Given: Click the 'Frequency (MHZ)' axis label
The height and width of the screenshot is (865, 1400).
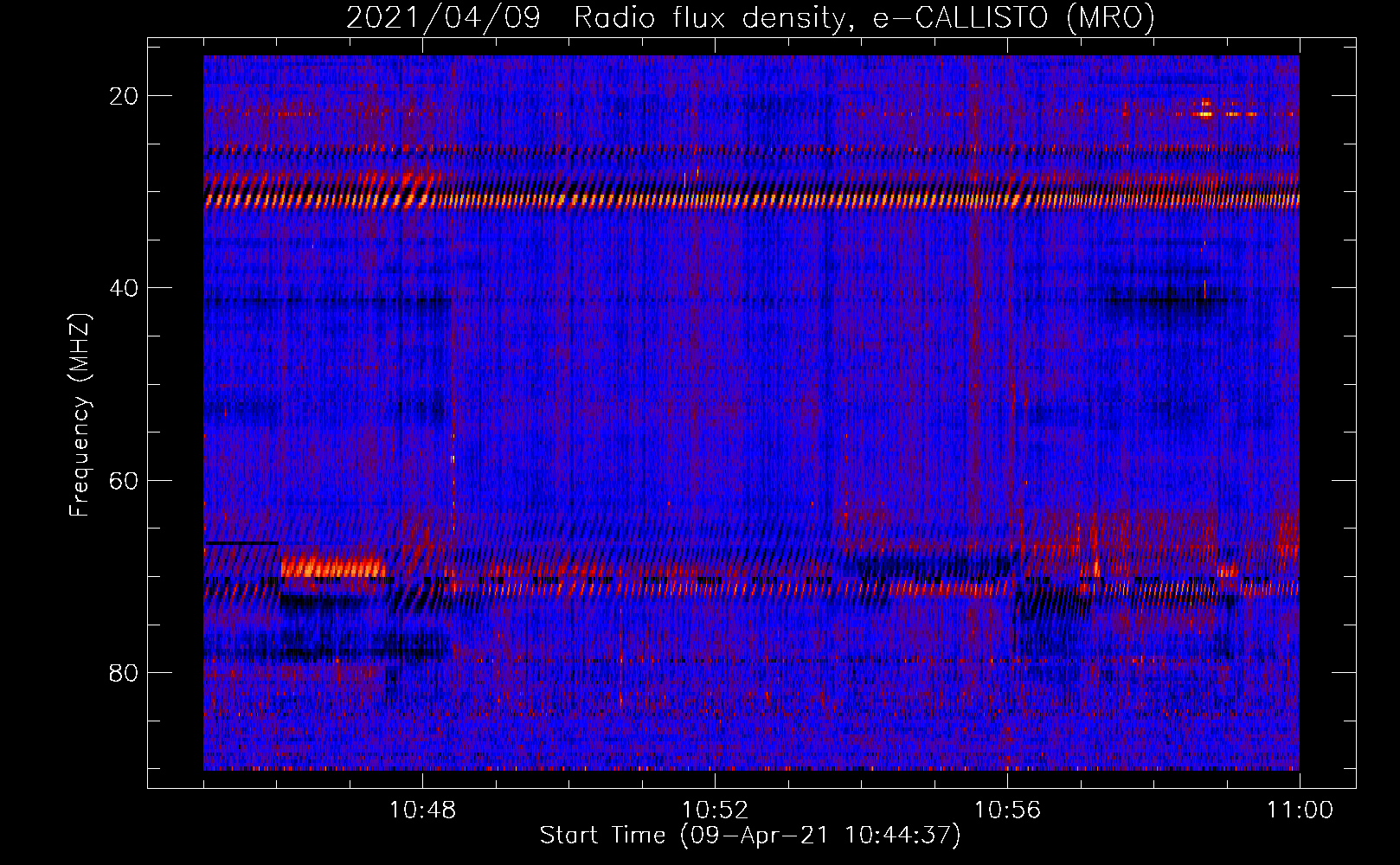Looking at the screenshot, I should click(x=80, y=415).
